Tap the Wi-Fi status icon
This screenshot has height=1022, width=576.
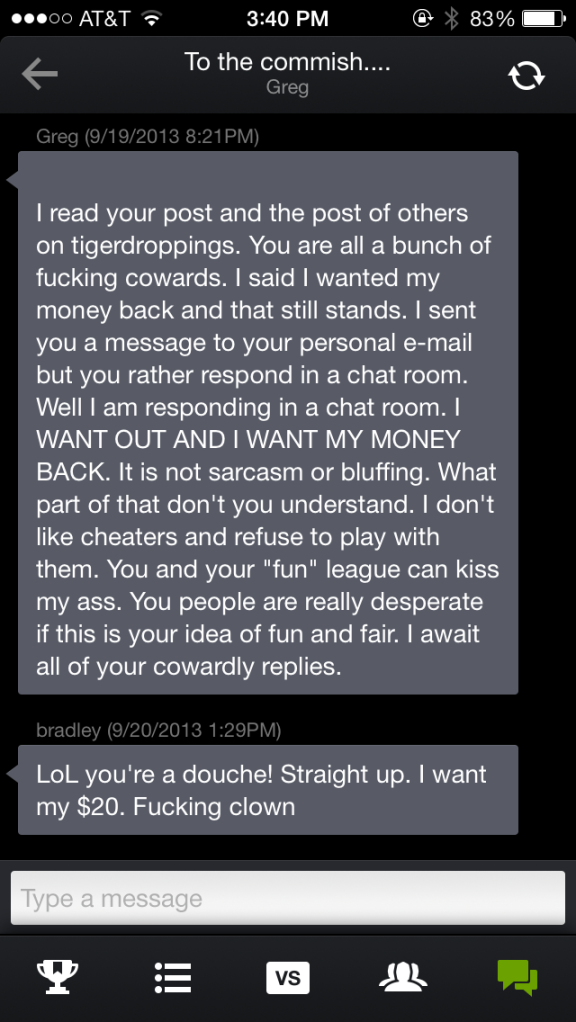point(152,18)
